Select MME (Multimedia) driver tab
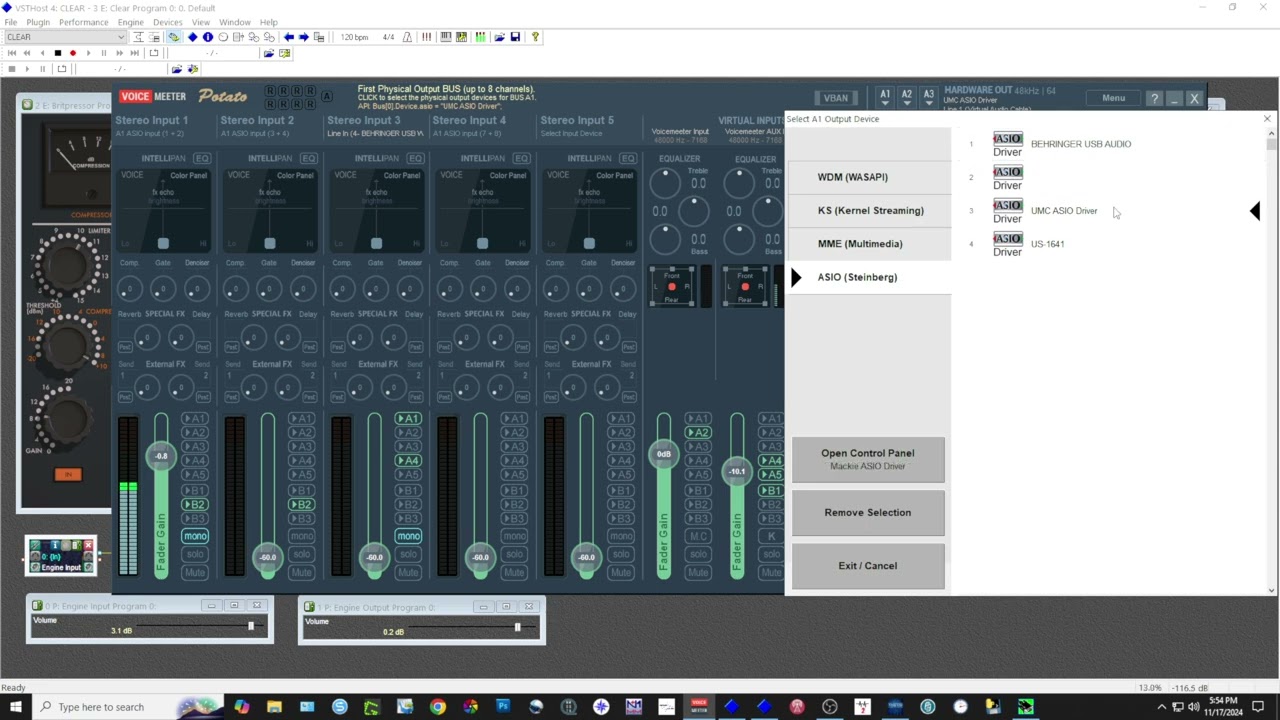This screenshot has width=1280, height=720. coord(869,244)
